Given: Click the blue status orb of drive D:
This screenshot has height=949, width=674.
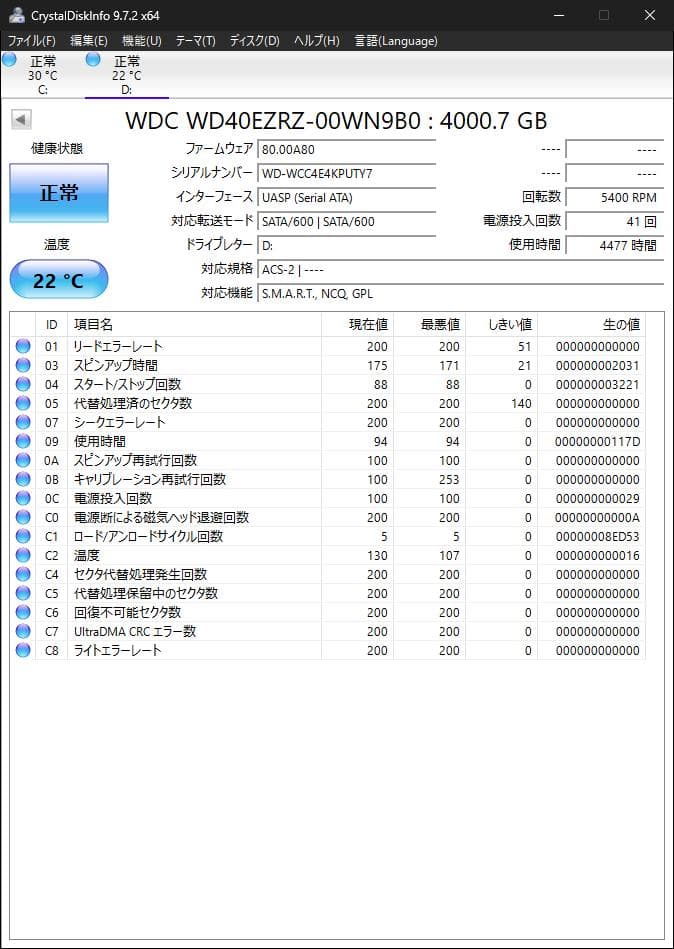Looking at the screenshot, I should [x=93, y=59].
